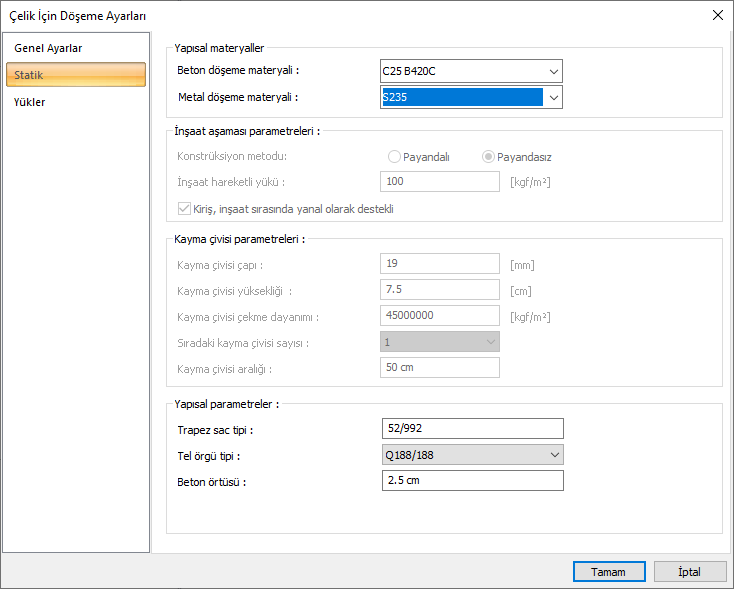Toggle the Kiriş yanal olarak destekli checkbox
Image resolution: width=734 pixels, height=589 pixels.
pyautogui.click(x=184, y=209)
